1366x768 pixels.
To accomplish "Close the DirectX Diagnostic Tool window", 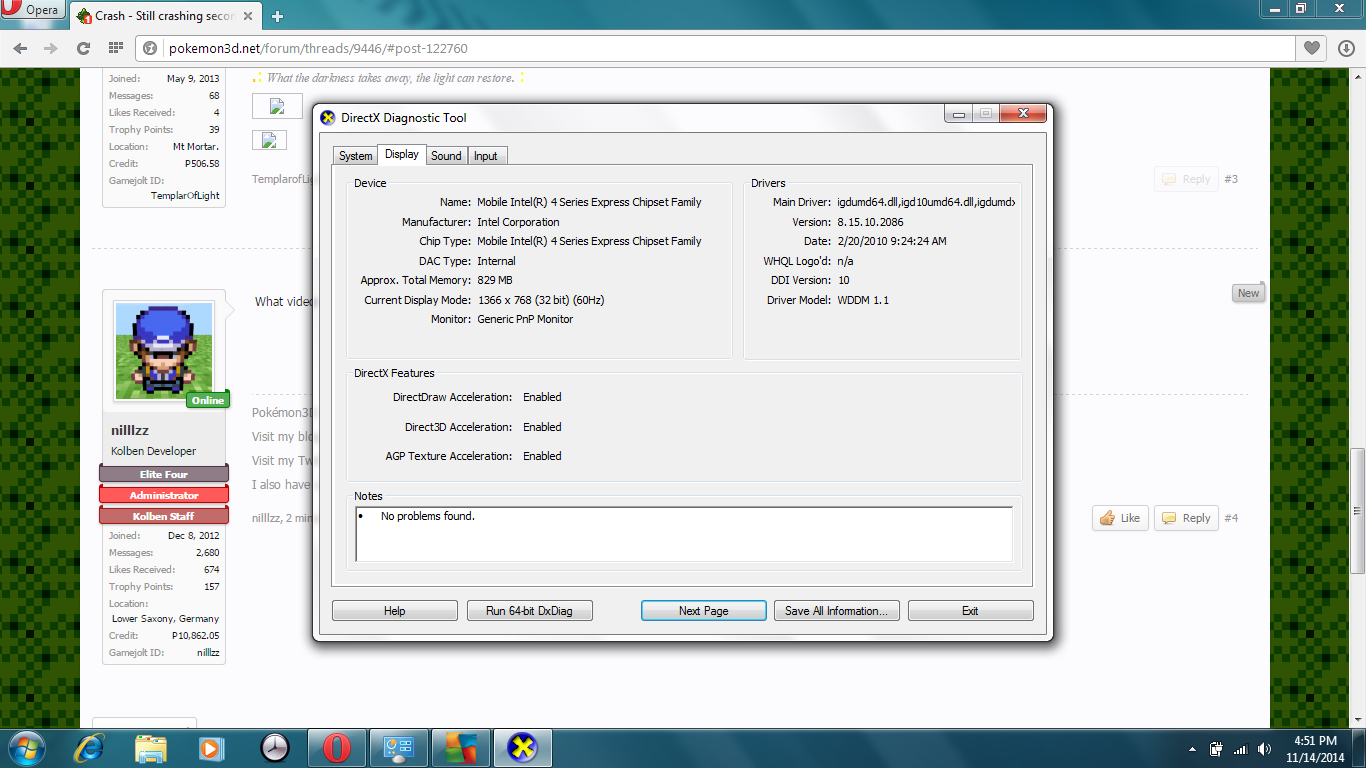I will tap(1023, 114).
